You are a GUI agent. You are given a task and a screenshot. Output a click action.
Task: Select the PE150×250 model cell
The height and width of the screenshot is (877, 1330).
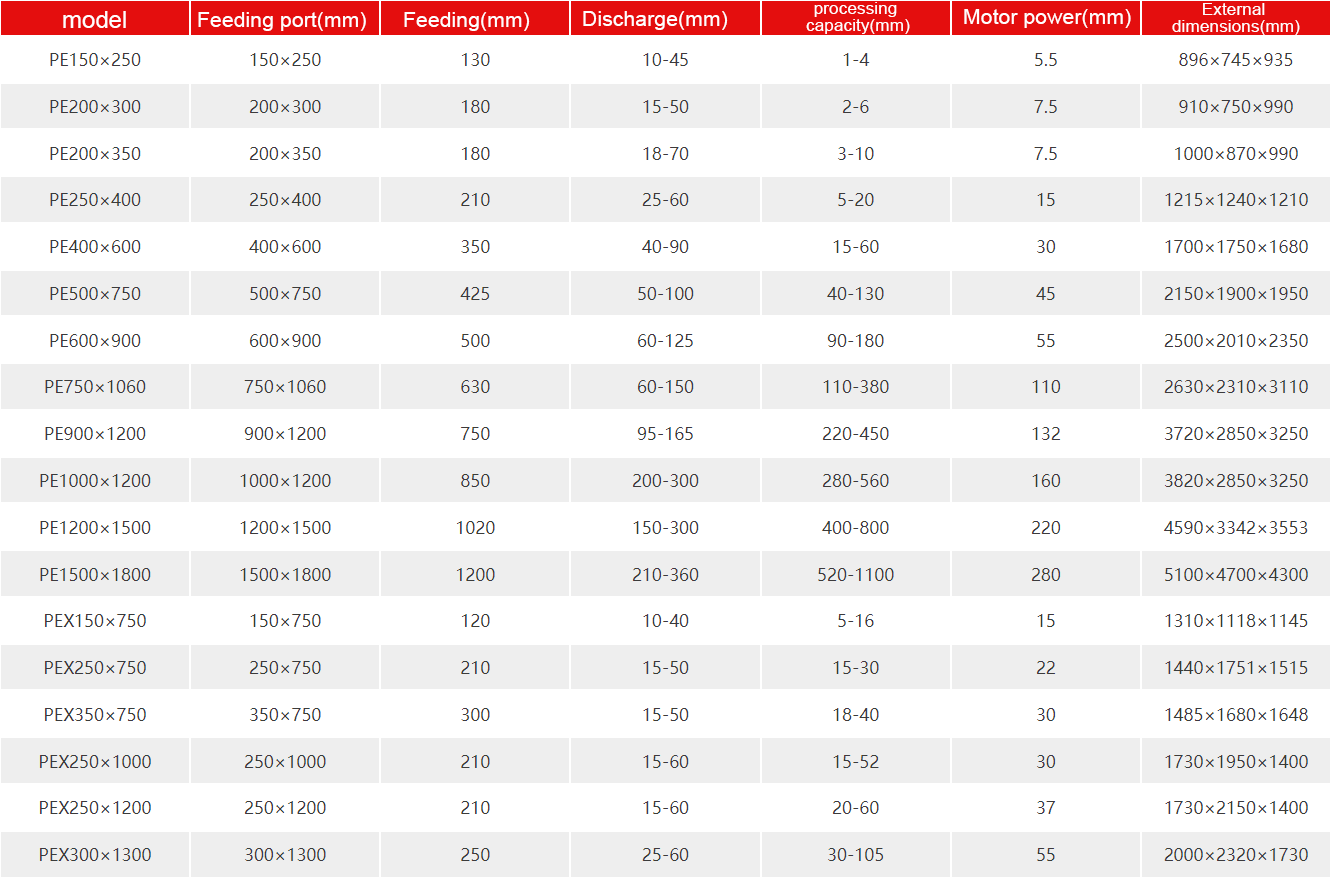[x=95, y=60]
